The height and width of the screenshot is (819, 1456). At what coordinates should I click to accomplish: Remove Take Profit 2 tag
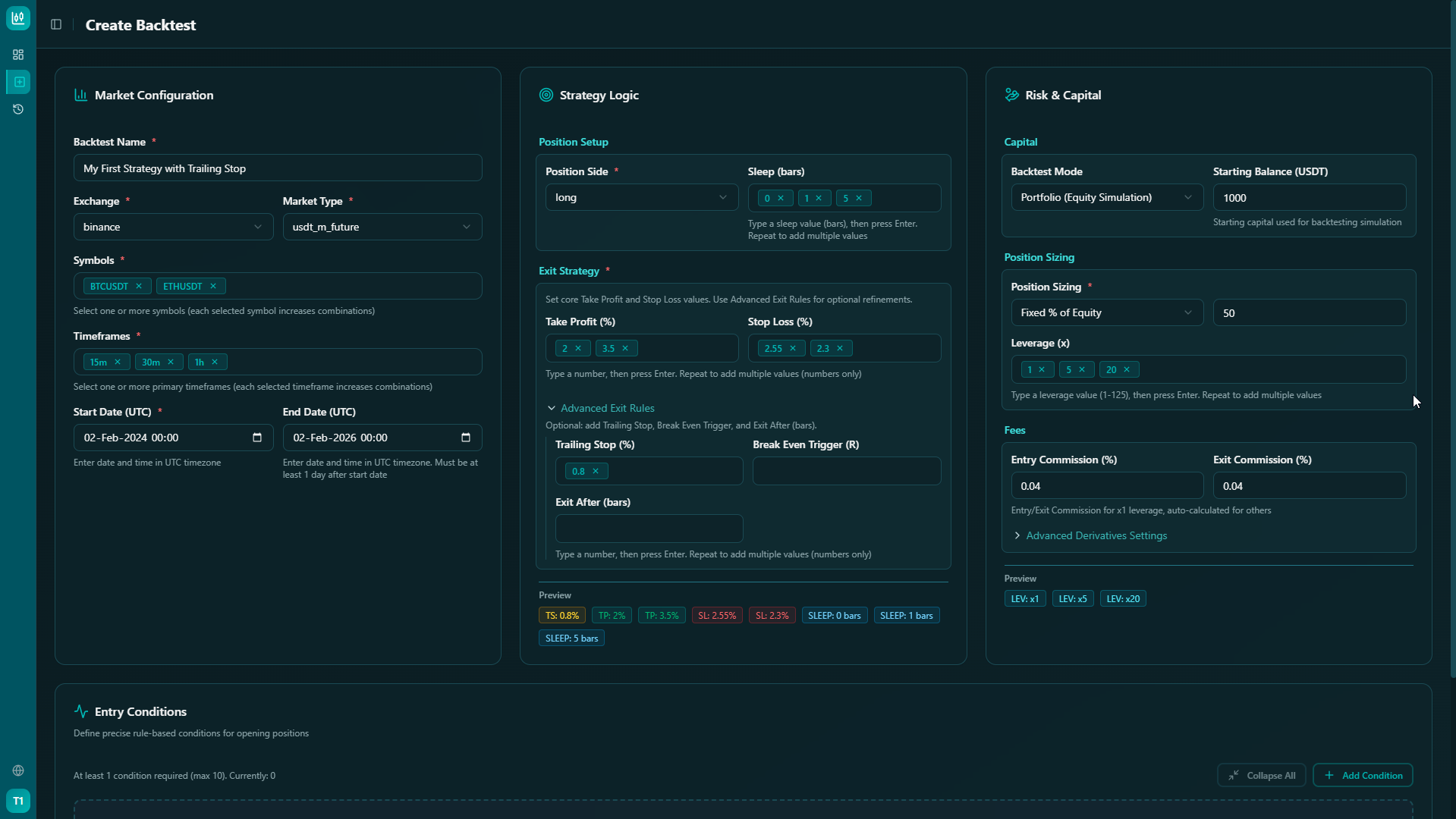point(578,349)
